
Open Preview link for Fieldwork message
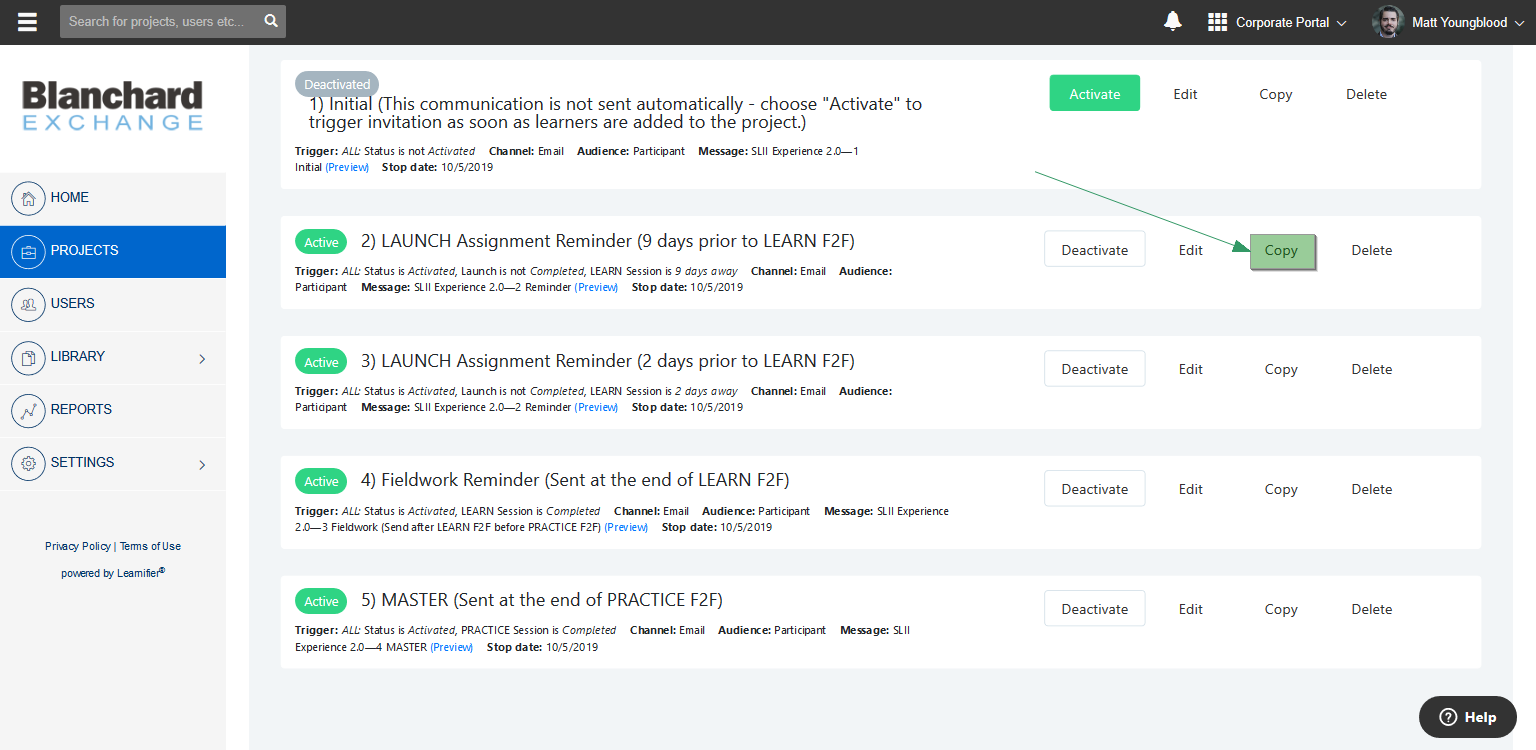tap(626, 527)
